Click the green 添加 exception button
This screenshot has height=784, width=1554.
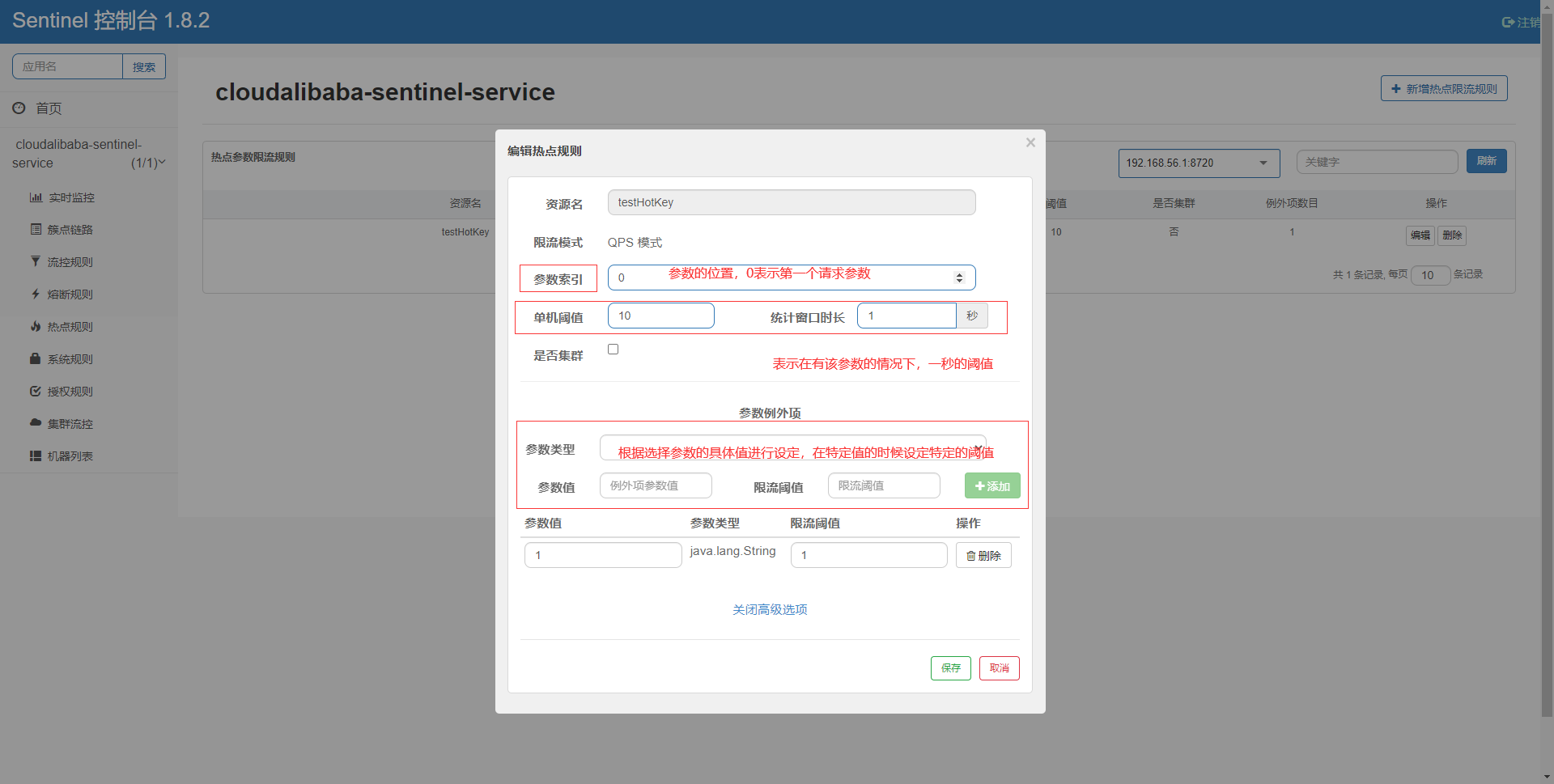pos(992,485)
